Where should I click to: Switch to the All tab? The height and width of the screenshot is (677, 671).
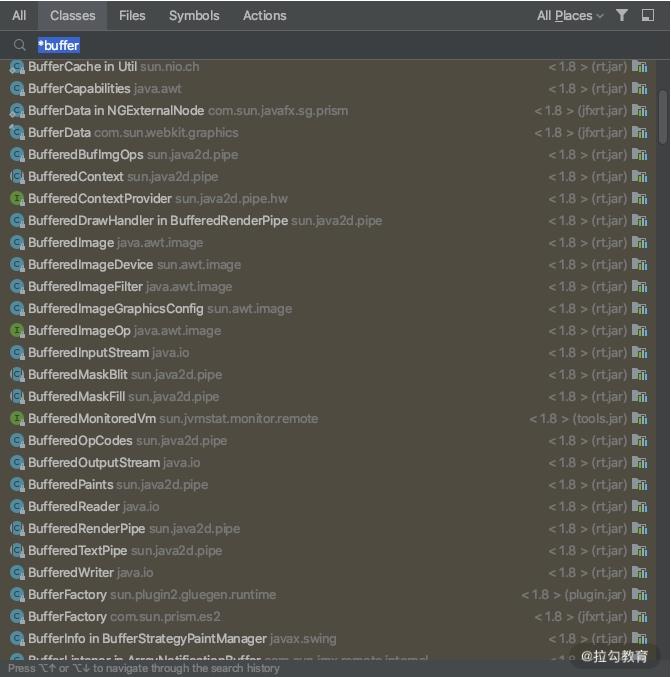tap(19, 15)
